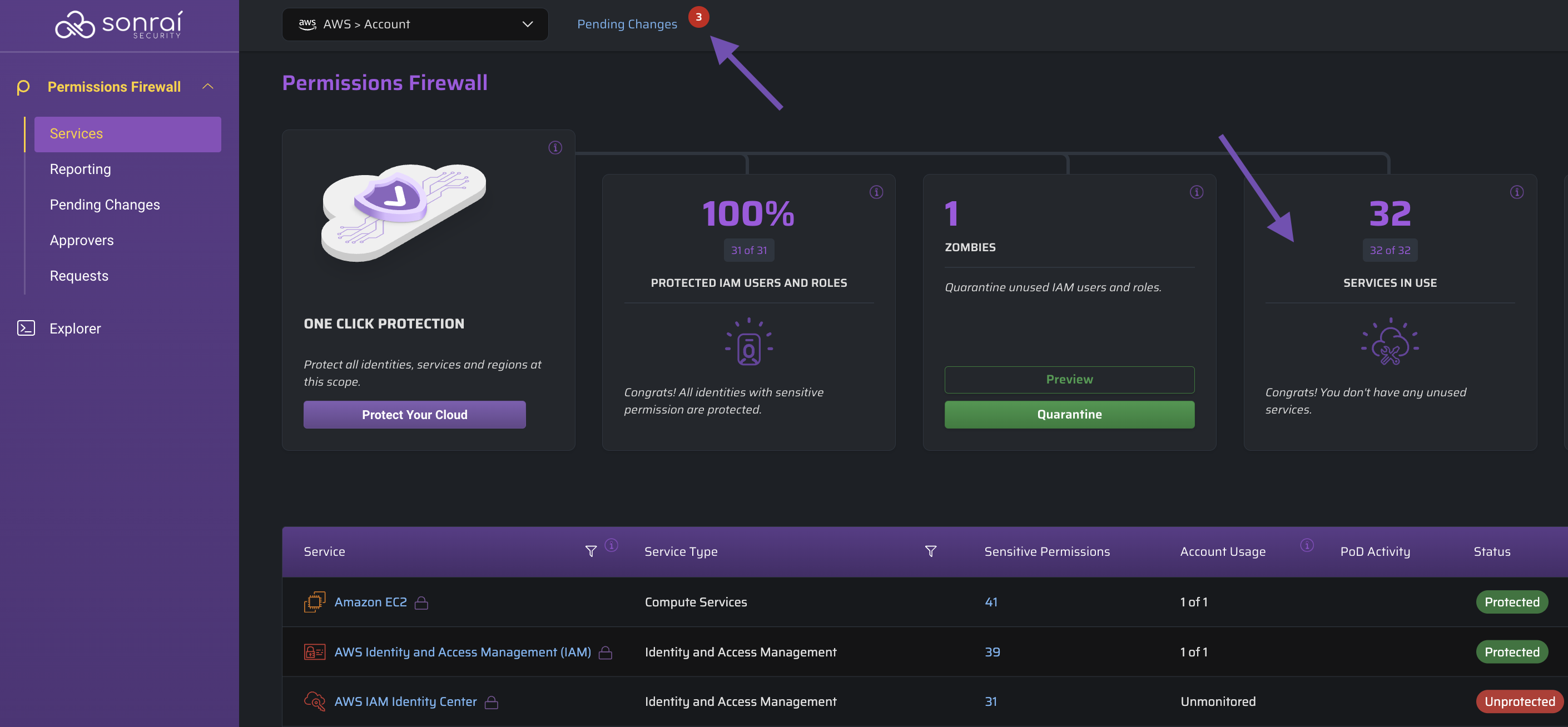Image resolution: width=1568 pixels, height=727 pixels.
Task: Click the lock icon next to IAM Identity Center
Action: pos(491,702)
